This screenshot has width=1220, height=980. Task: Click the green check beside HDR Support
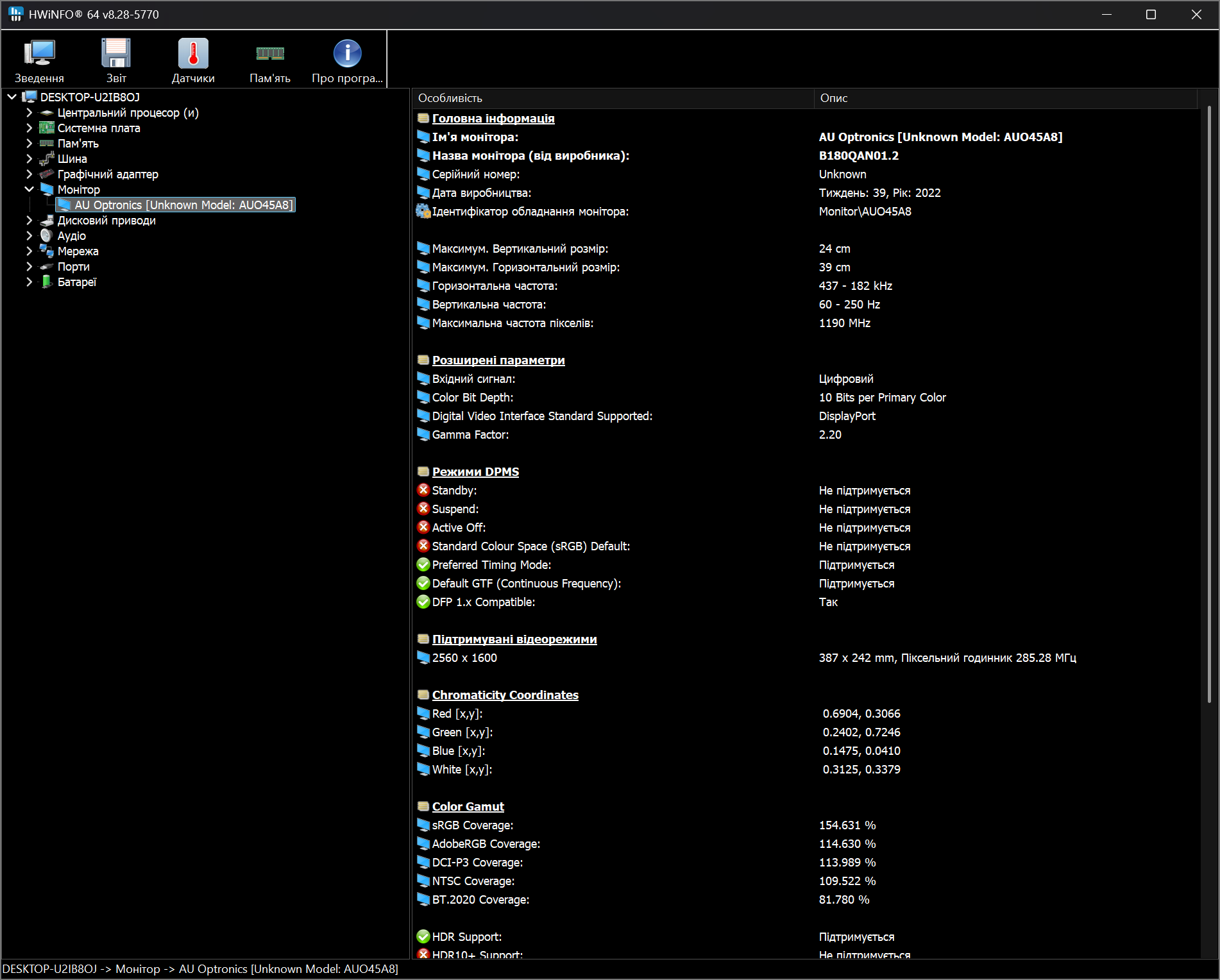tap(423, 937)
